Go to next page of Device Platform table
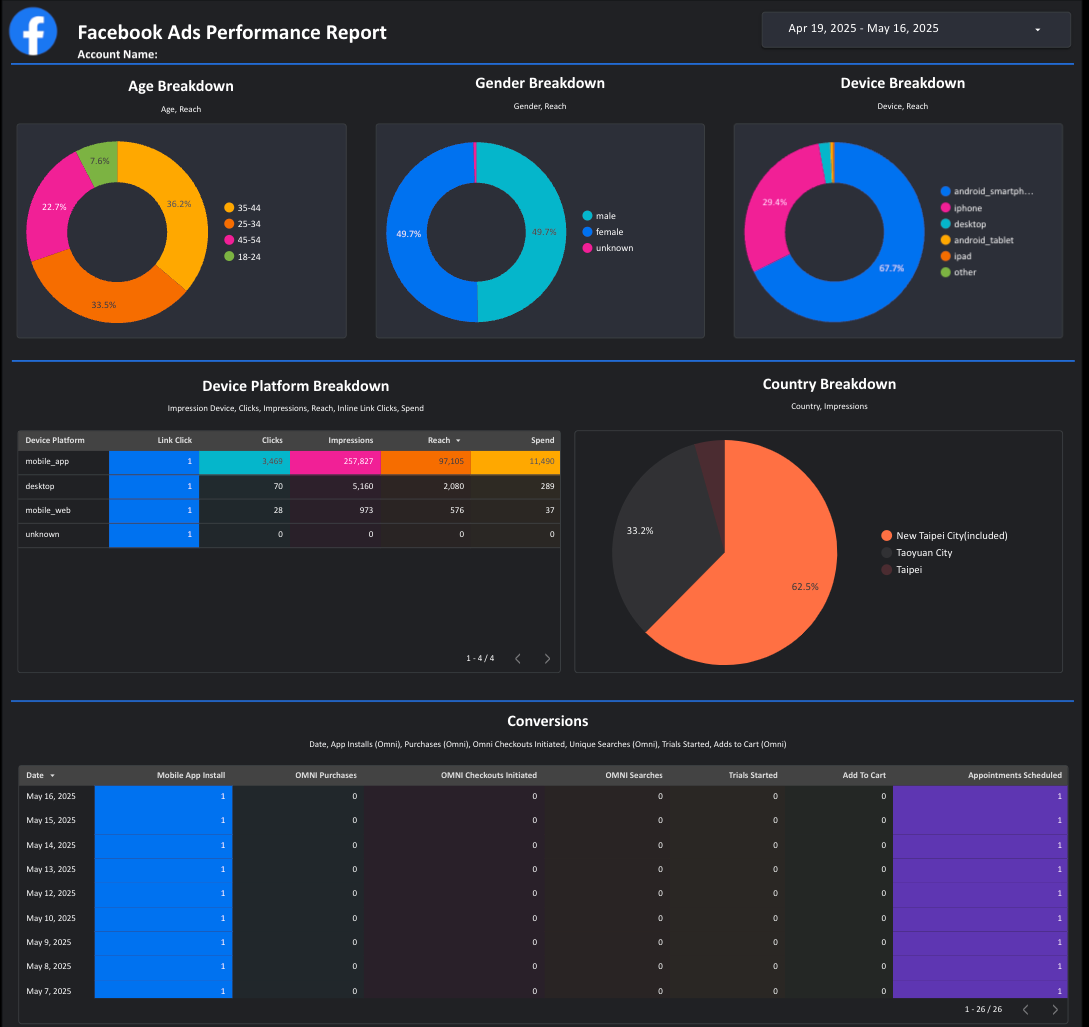The width and height of the screenshot is (1089, 1027). pyautogui.click(x=547, y=658)
